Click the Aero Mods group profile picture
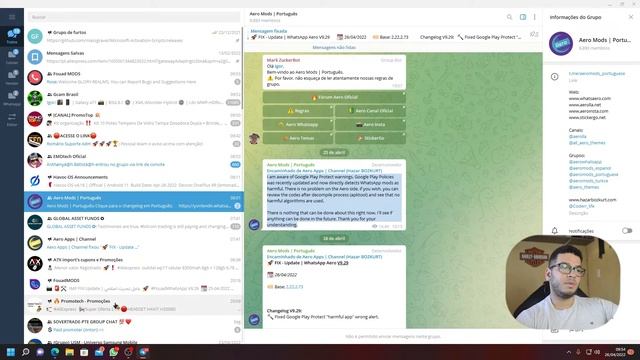Viewport: 640px width, 360px height. [x=561, y=44]
